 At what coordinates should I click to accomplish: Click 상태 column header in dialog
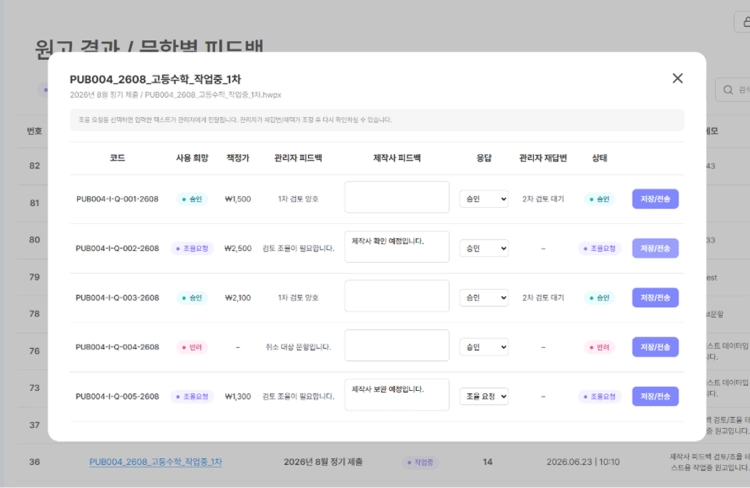599,157
